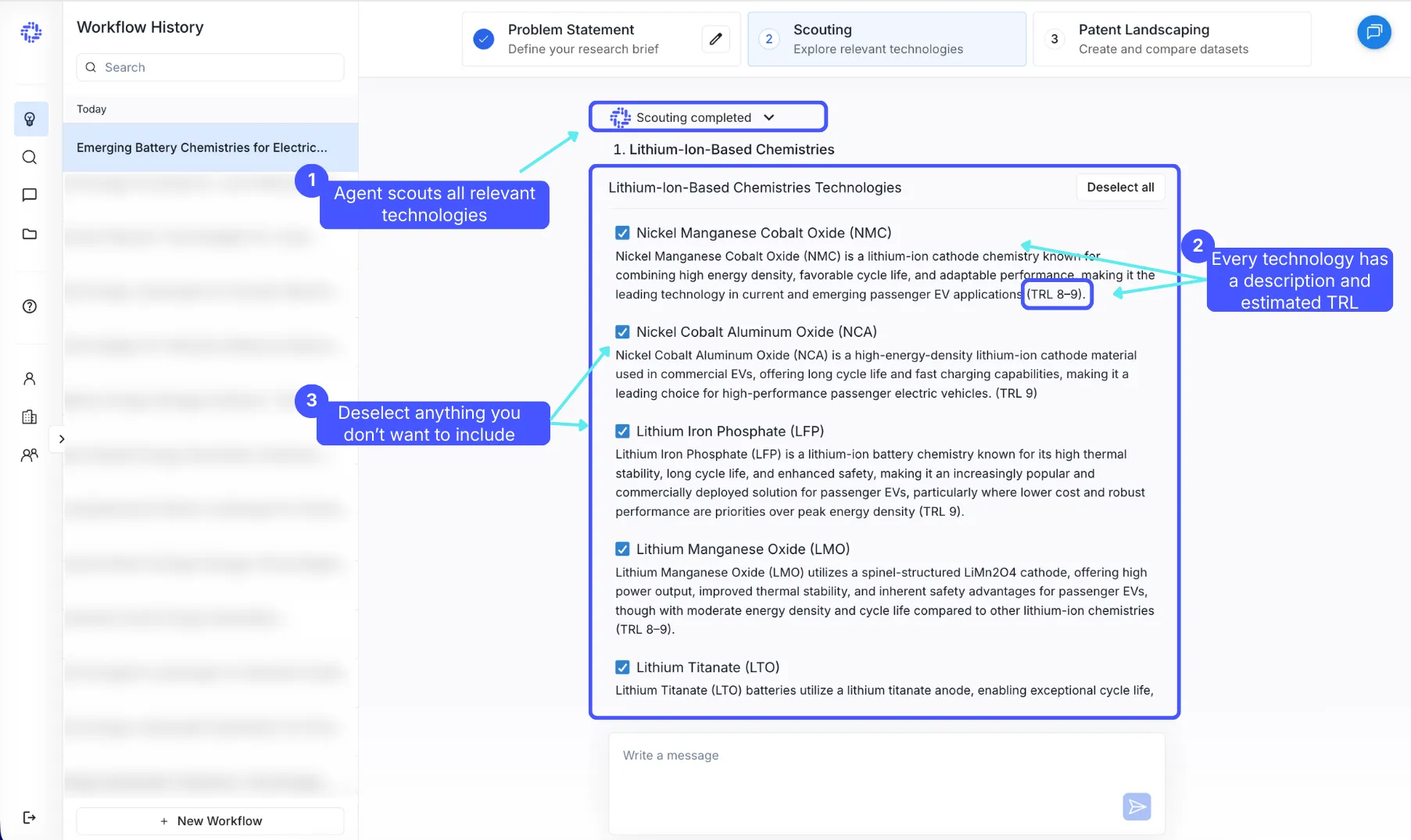Click the Workflow History title
The width and height of the screenshot is (1411, 840).
140,27
